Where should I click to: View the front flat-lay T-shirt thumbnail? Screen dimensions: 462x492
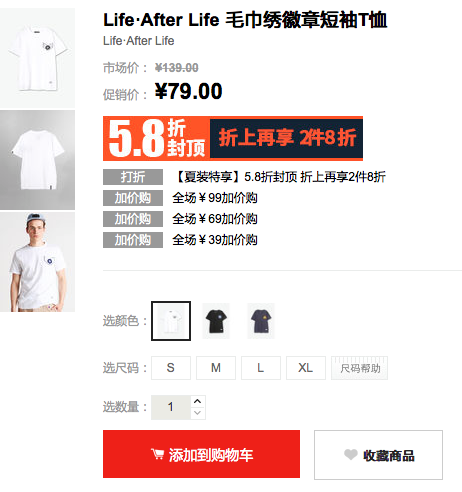pos(37,58)
